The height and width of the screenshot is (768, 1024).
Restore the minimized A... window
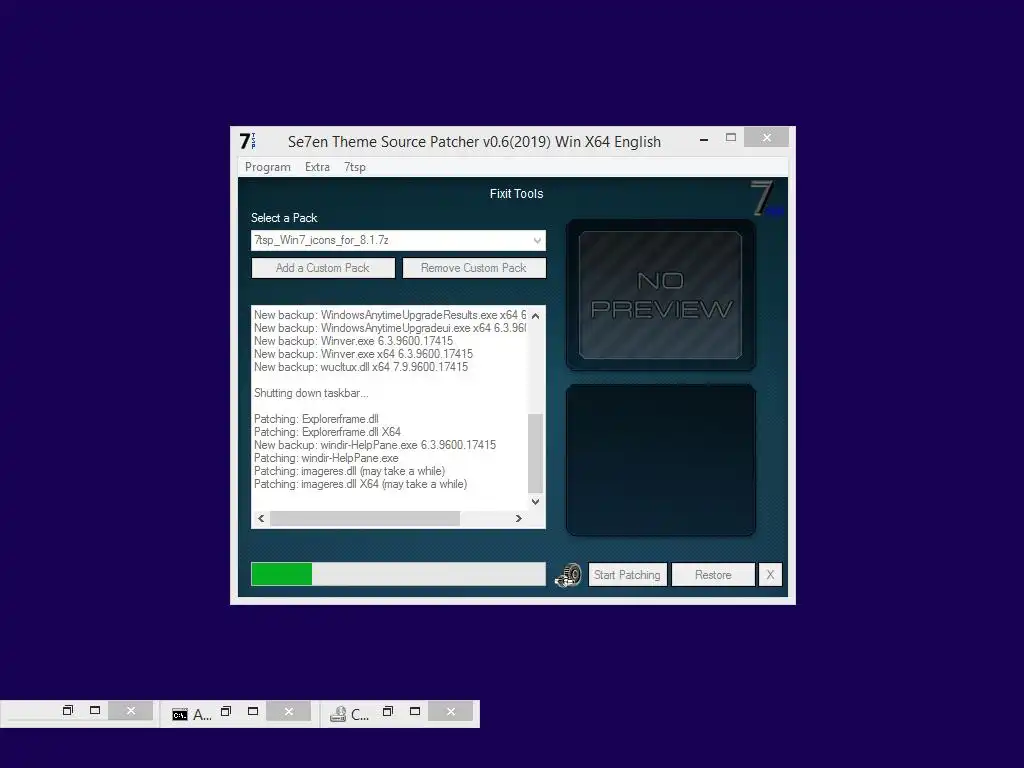point(226,711)
